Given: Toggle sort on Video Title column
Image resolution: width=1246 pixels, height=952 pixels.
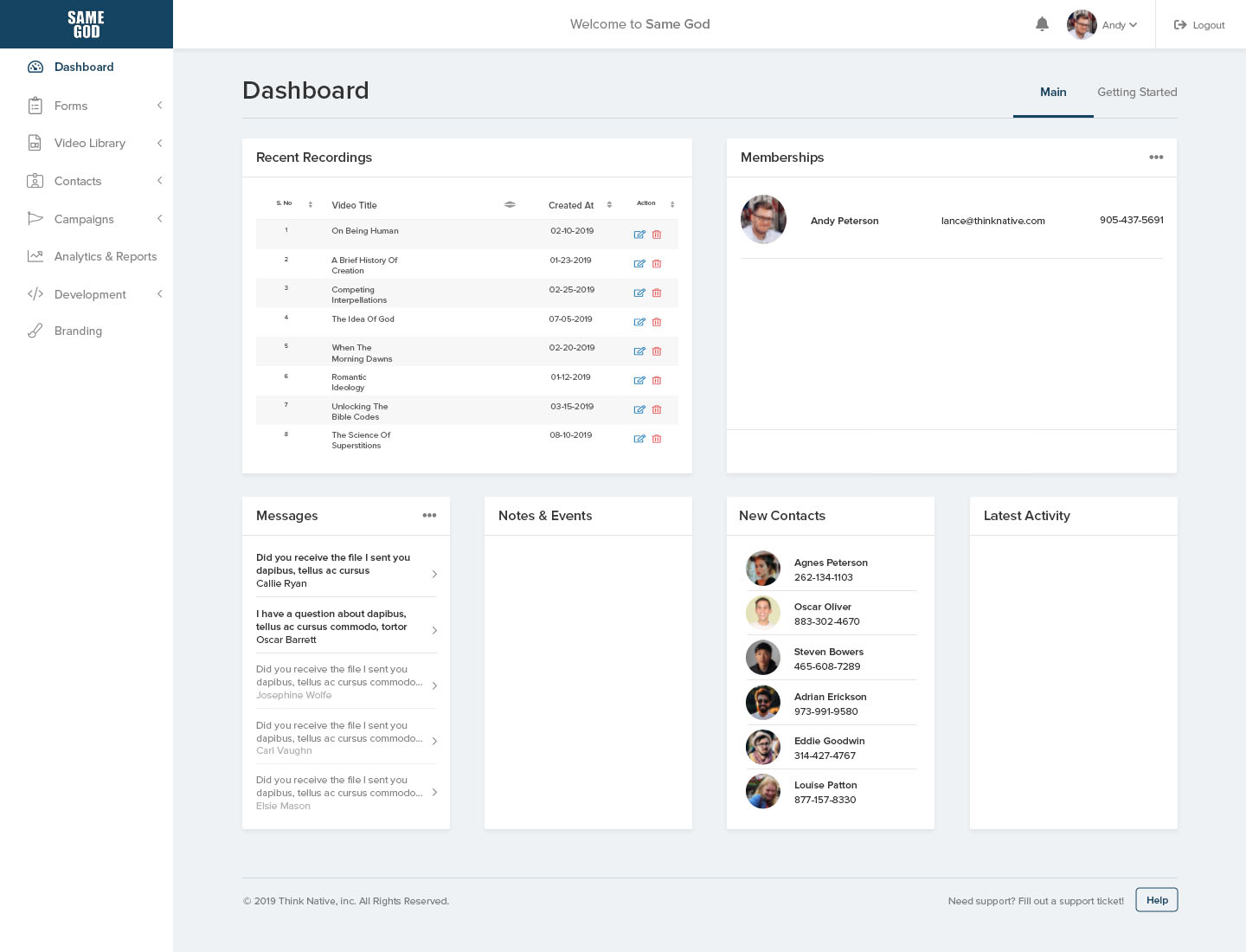Looking at the screenshot, I should point(510,205).
